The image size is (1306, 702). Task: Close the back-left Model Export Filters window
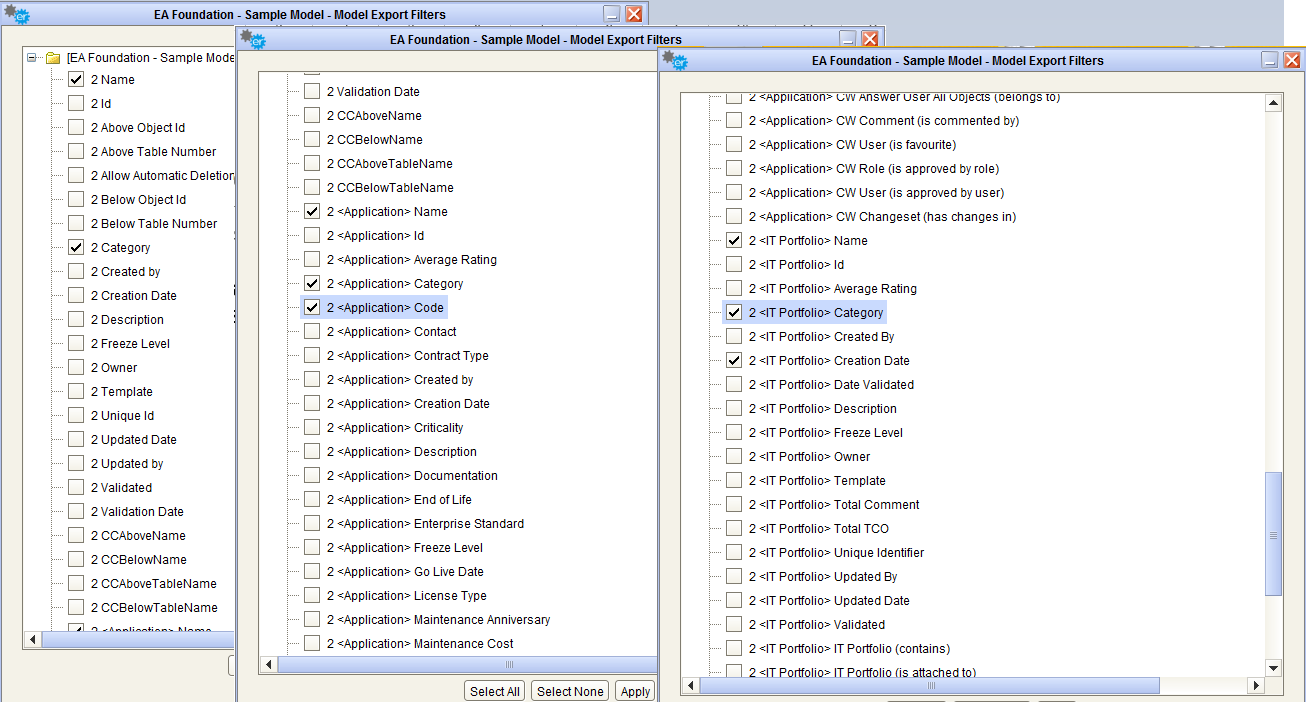click(x=634, y=14)
